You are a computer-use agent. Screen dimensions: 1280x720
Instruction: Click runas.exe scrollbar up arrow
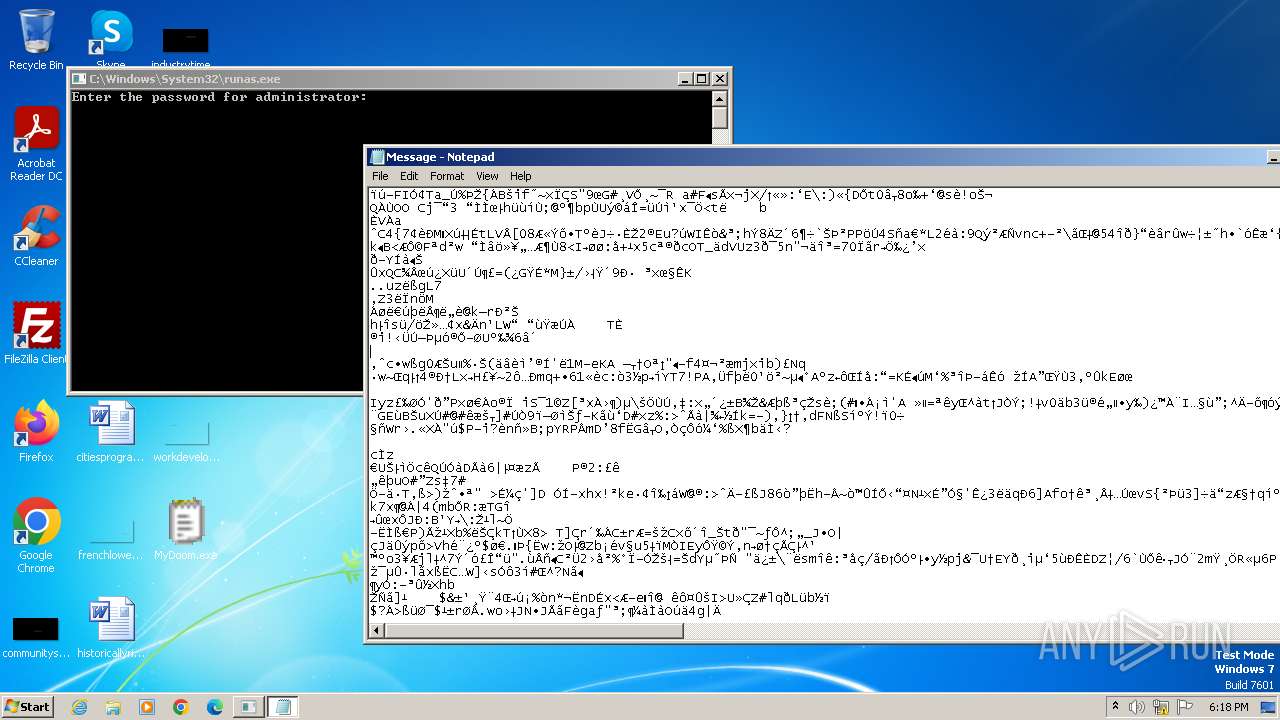coord(720,97)
